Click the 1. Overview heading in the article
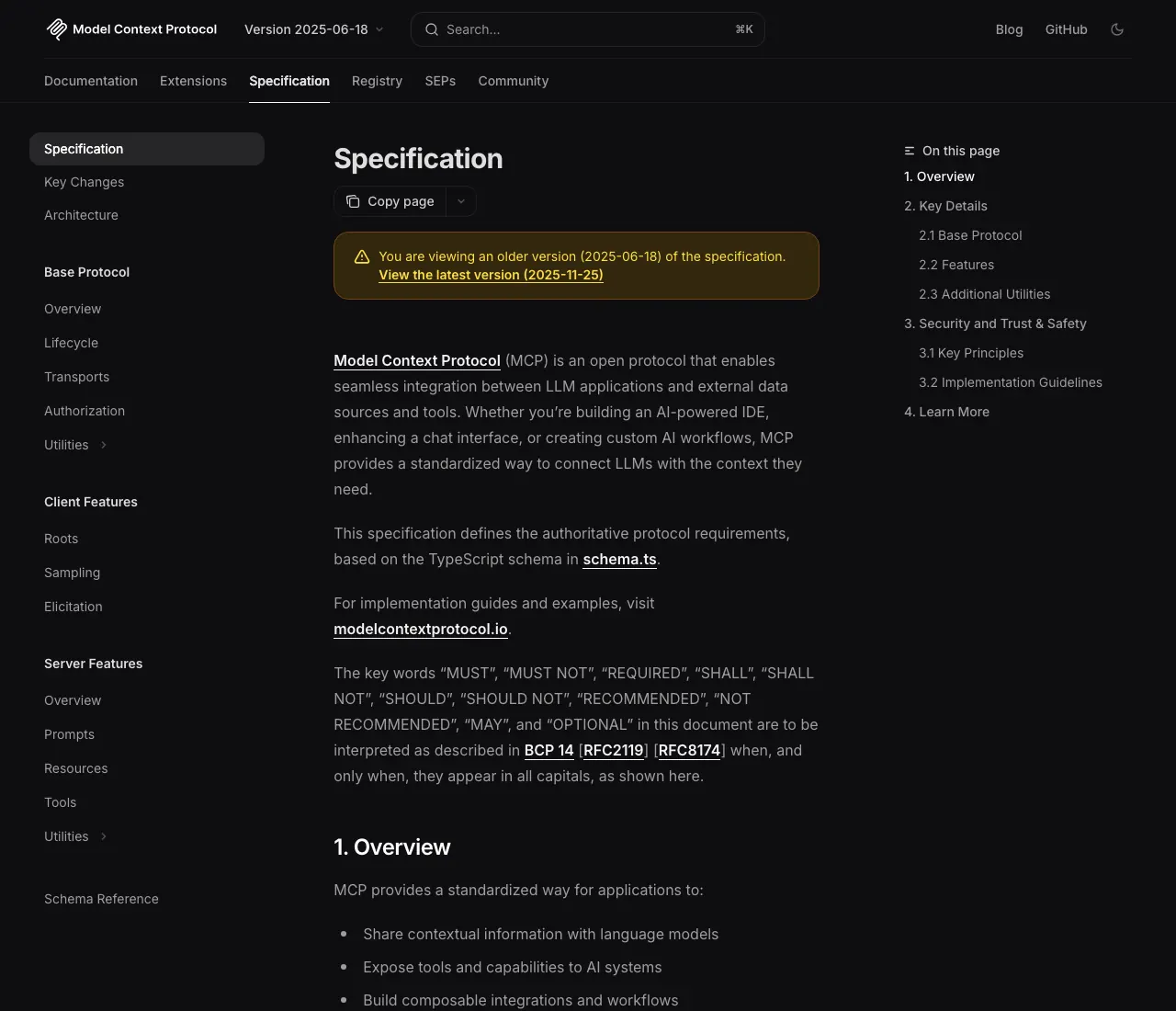 click(x=392, y=847)
